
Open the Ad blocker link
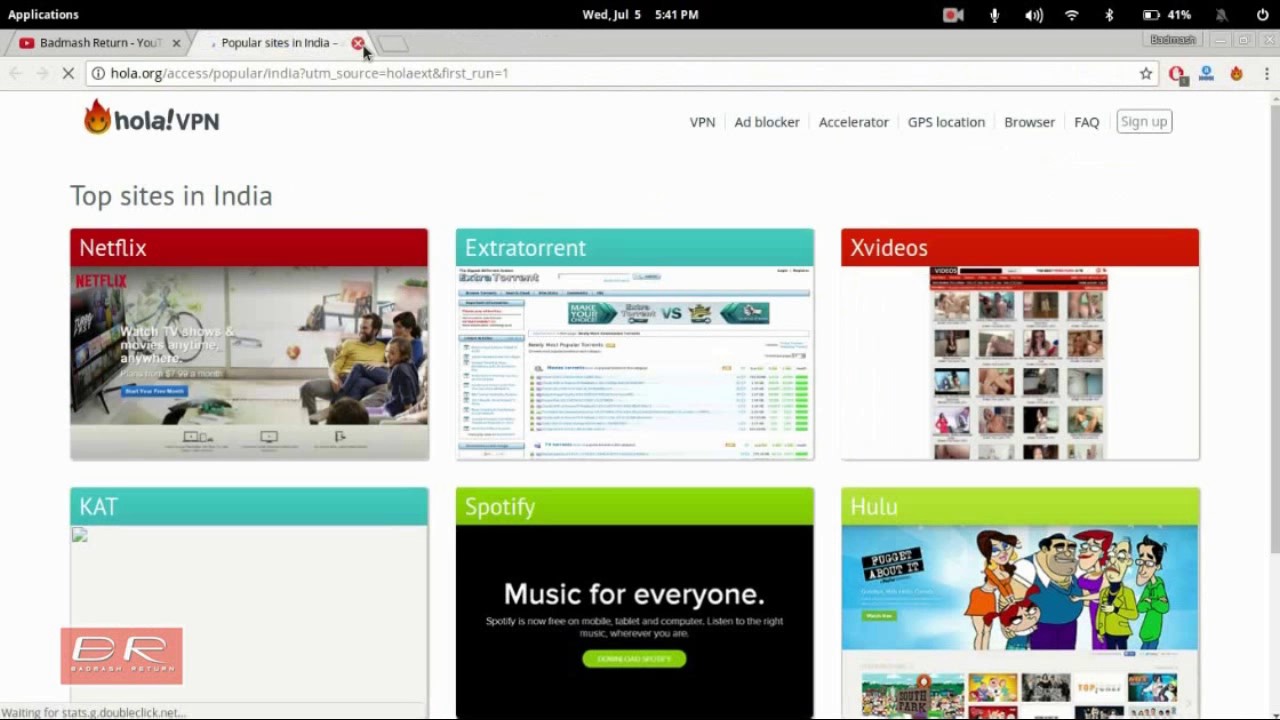click(x=767, y=122)
